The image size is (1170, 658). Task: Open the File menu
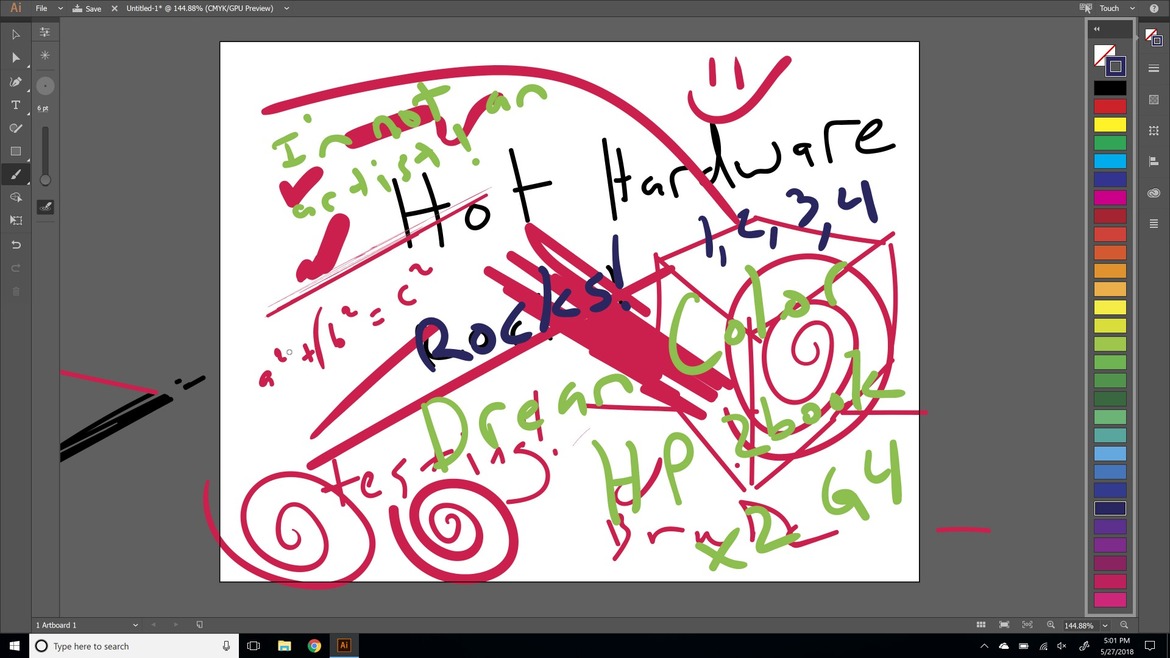click(41, 8)
